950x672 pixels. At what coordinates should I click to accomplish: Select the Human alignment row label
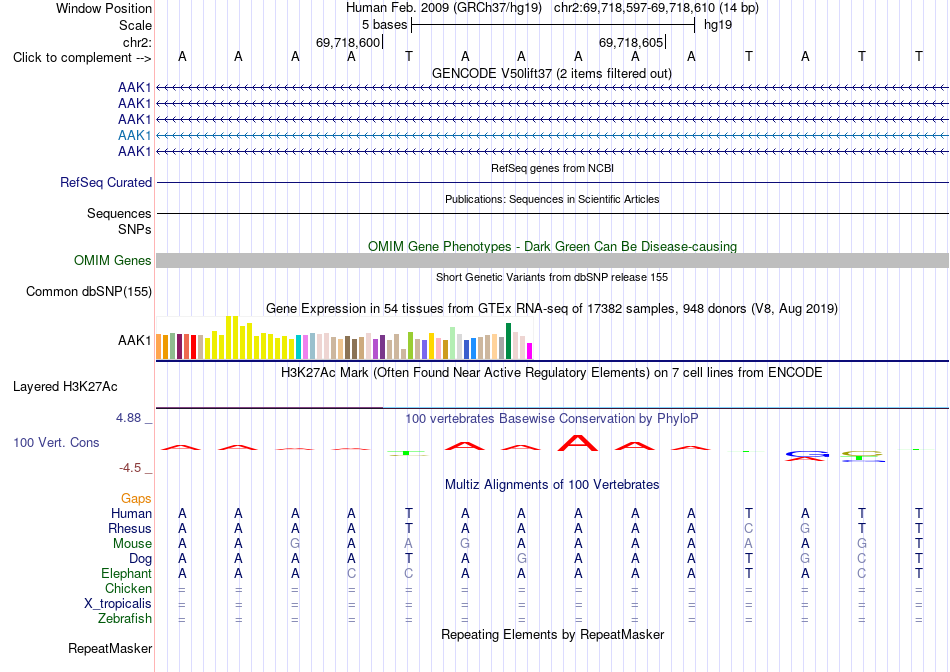point(131,513)
